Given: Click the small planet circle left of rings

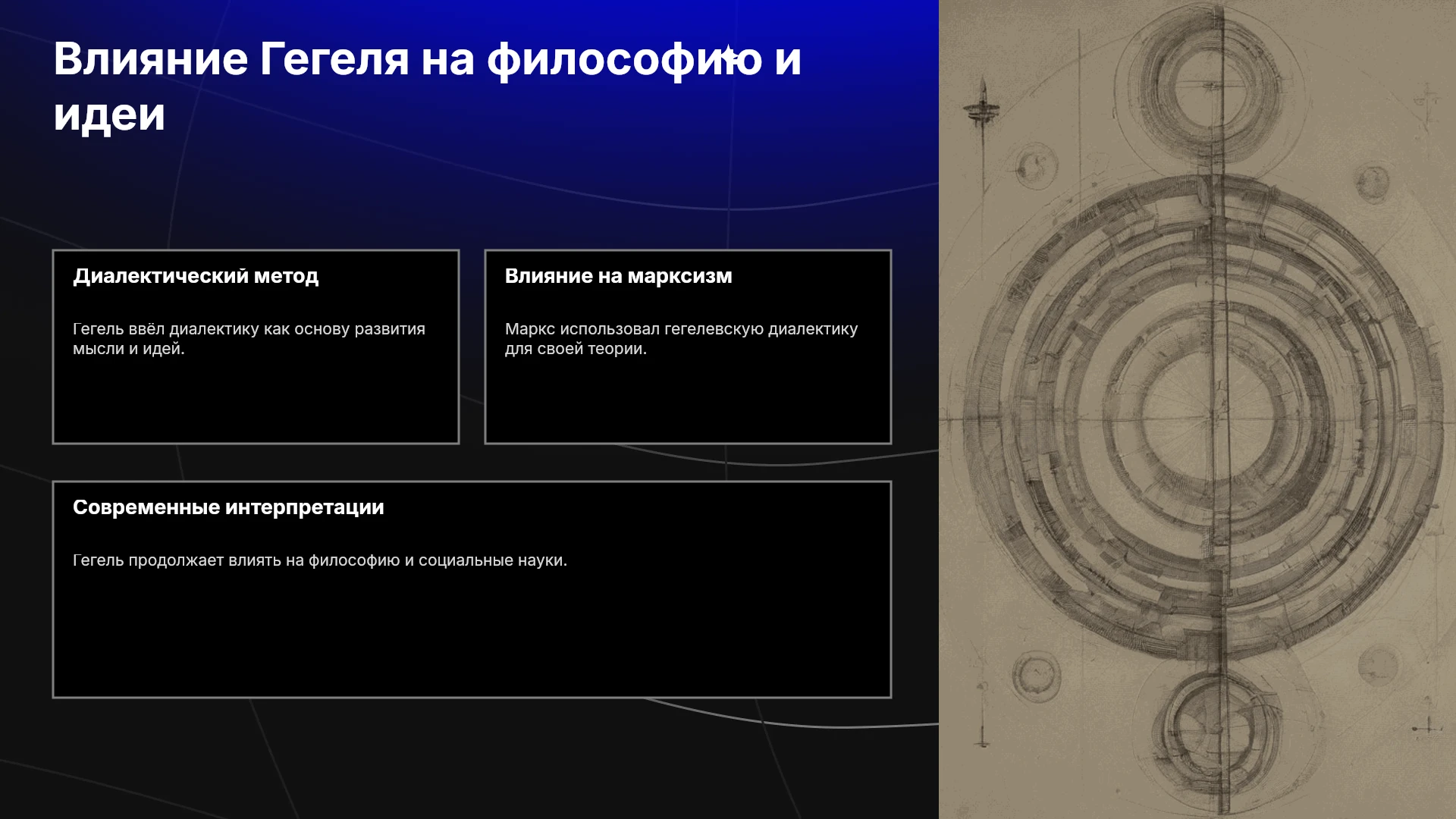Looking at the screenshot, I should click(1035, 166).
